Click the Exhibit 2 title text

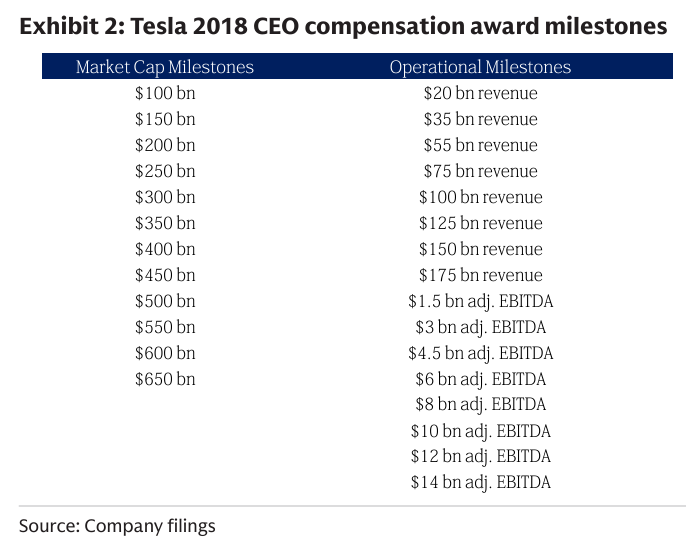pyautogui.click(x=343, y=27)
